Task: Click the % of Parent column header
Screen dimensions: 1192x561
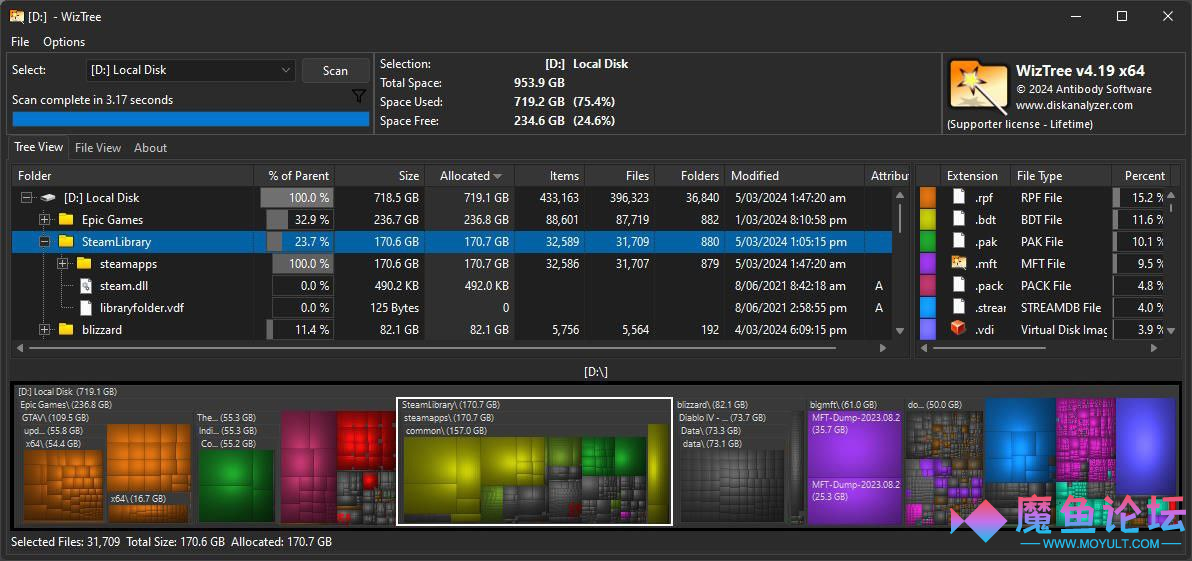Action: (294, 176)
